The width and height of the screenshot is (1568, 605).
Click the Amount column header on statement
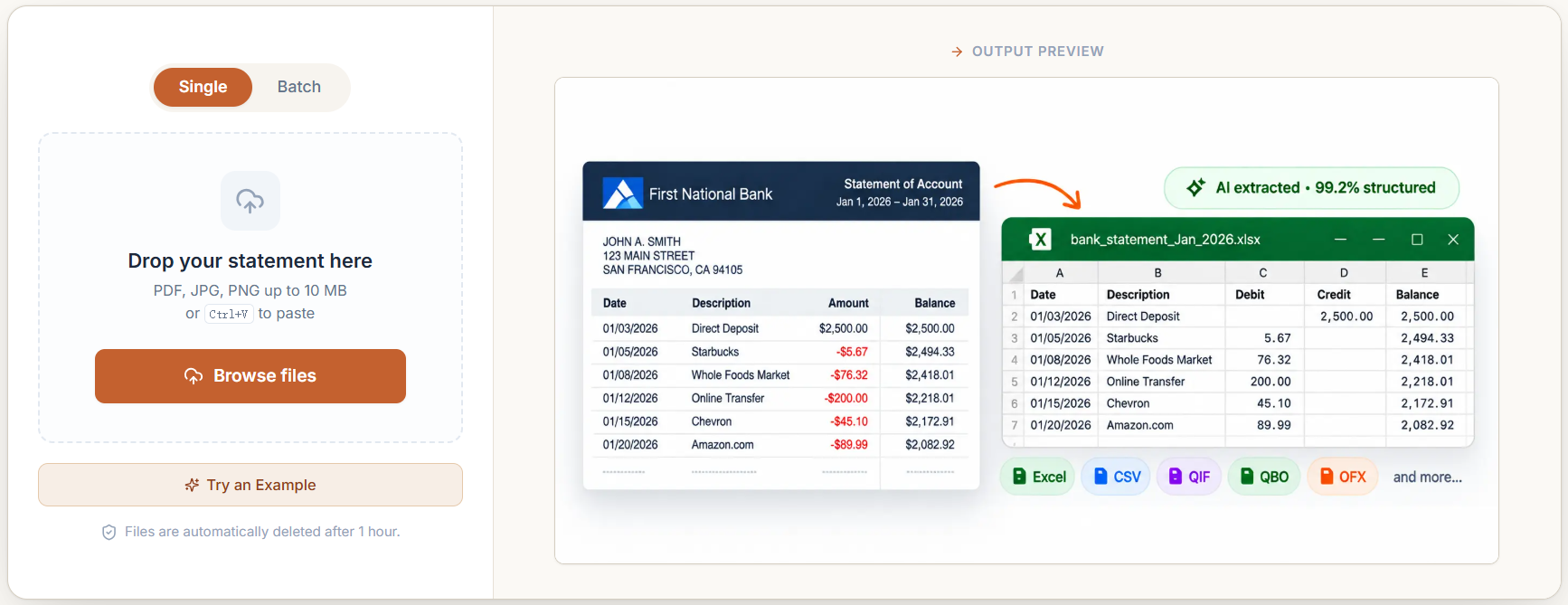[848, 303]
